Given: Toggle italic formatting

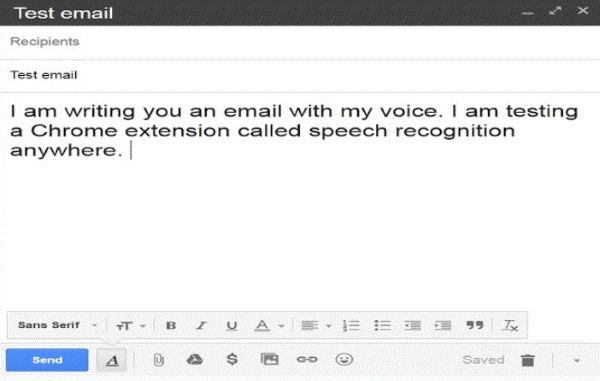Looking at the screenshot, I should (201, 326).
